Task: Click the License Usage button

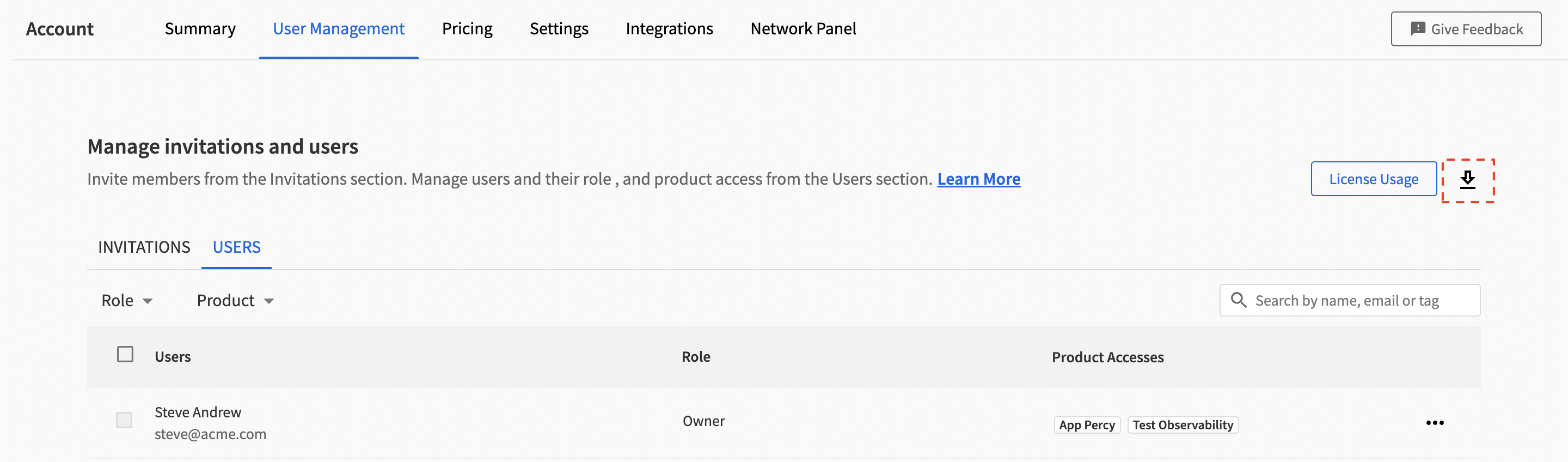Action: (1373, 179)
